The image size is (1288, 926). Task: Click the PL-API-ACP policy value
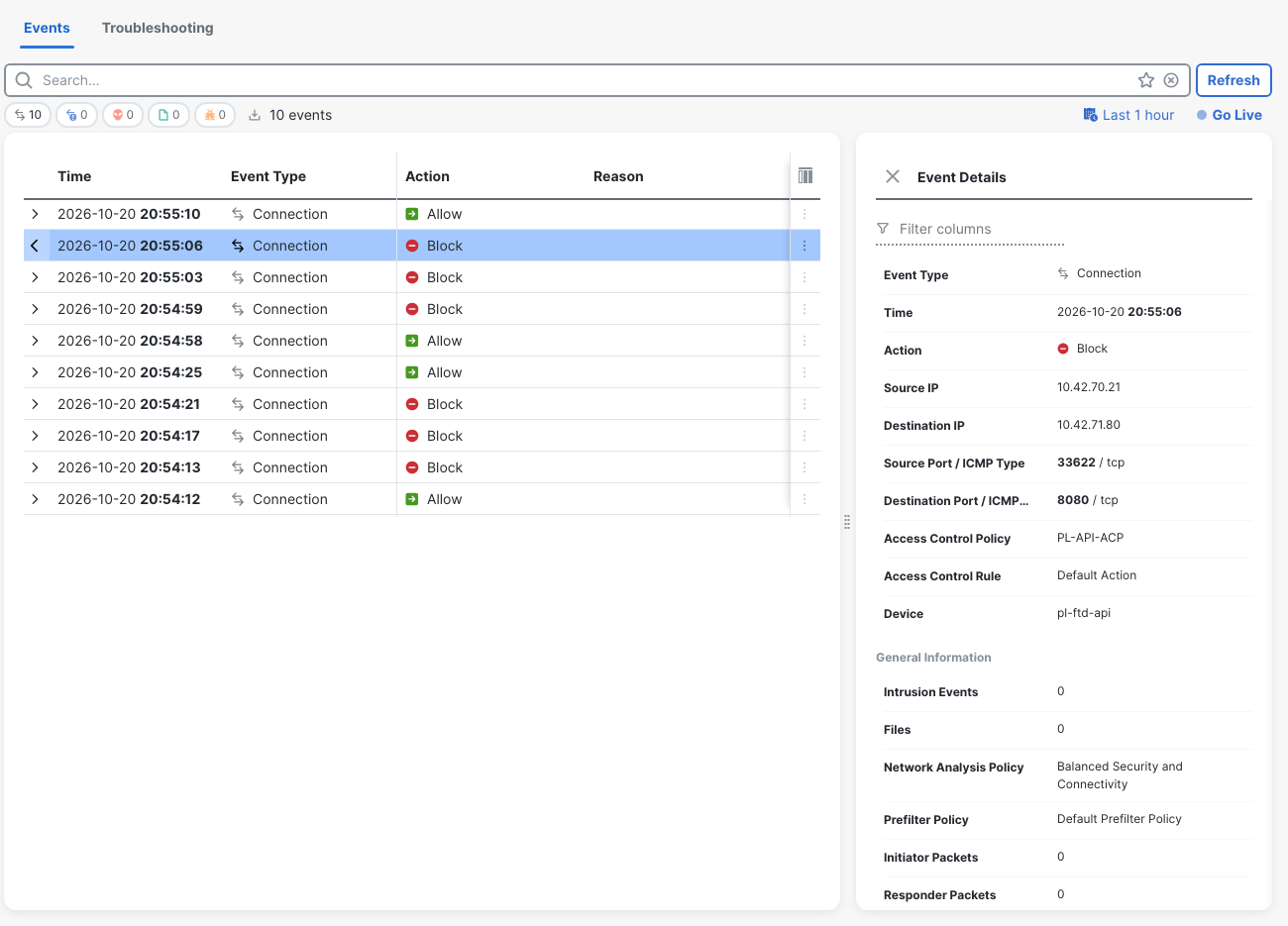1090,538
